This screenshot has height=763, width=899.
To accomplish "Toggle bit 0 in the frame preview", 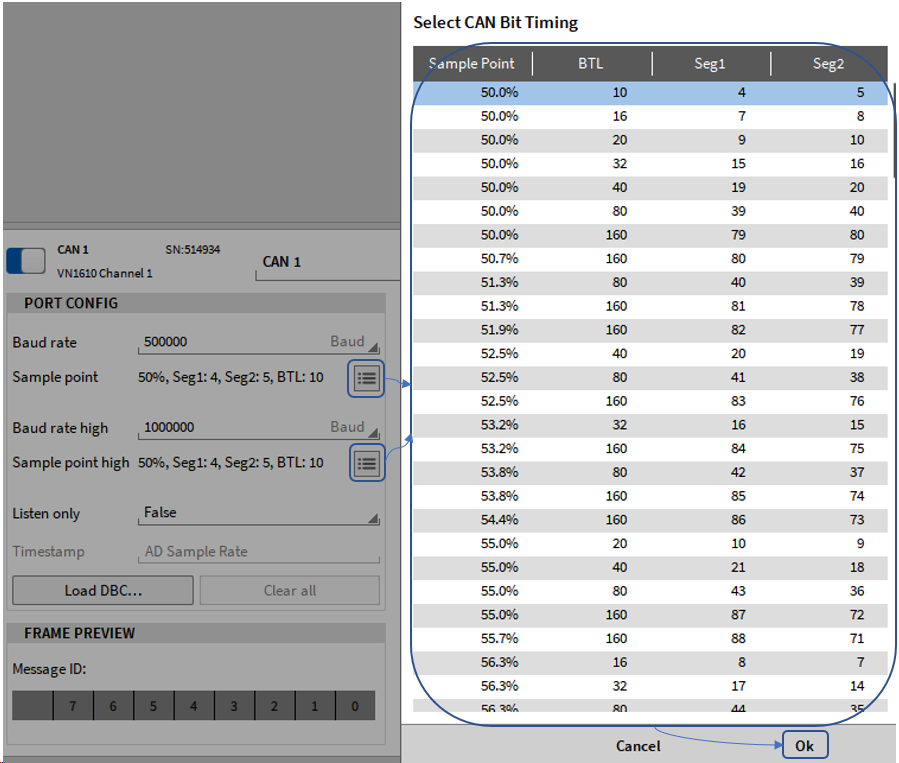I will click(355, 706).
